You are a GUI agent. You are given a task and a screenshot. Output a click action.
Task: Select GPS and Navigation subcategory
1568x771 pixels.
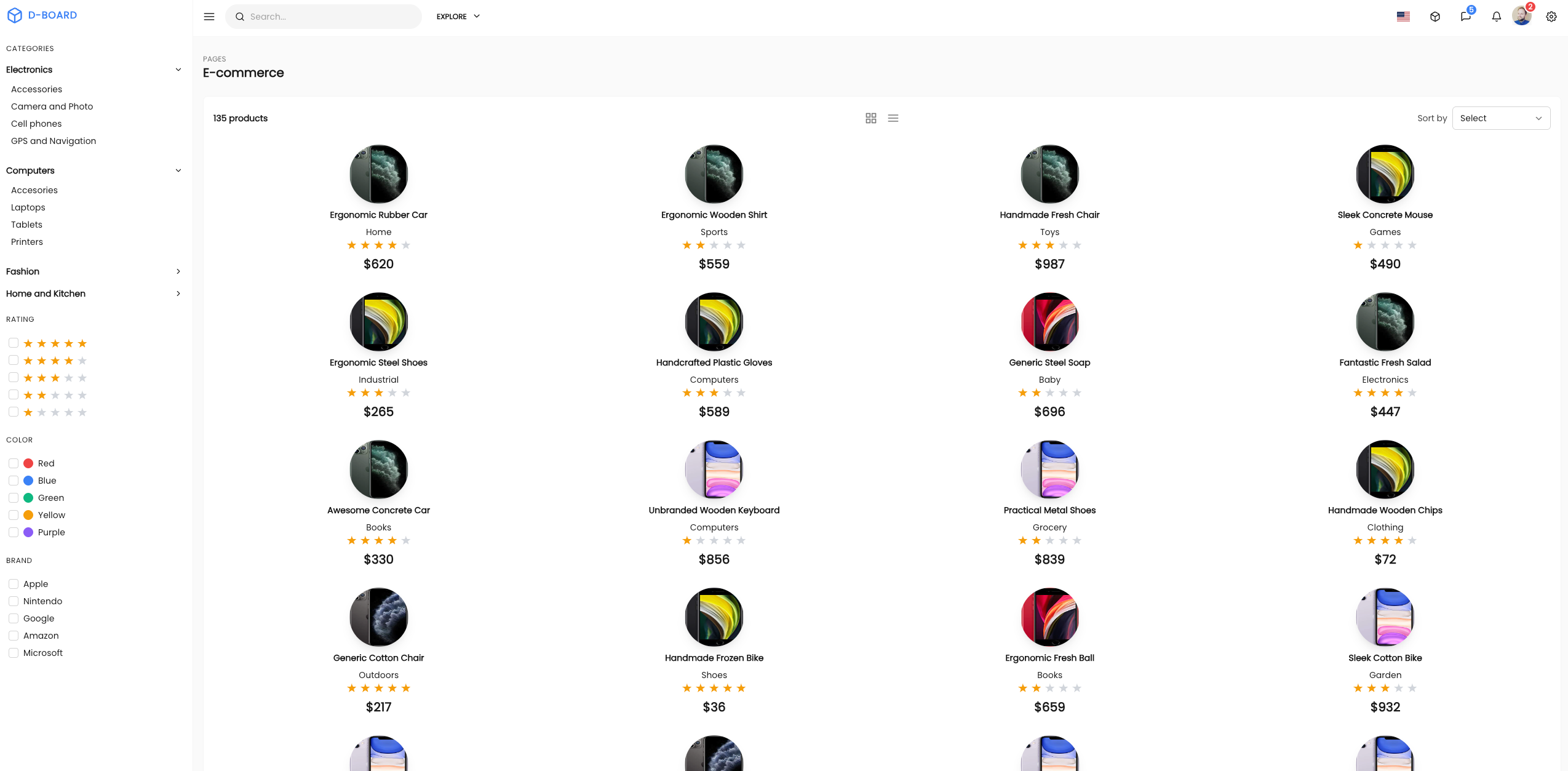coord(54,141)
